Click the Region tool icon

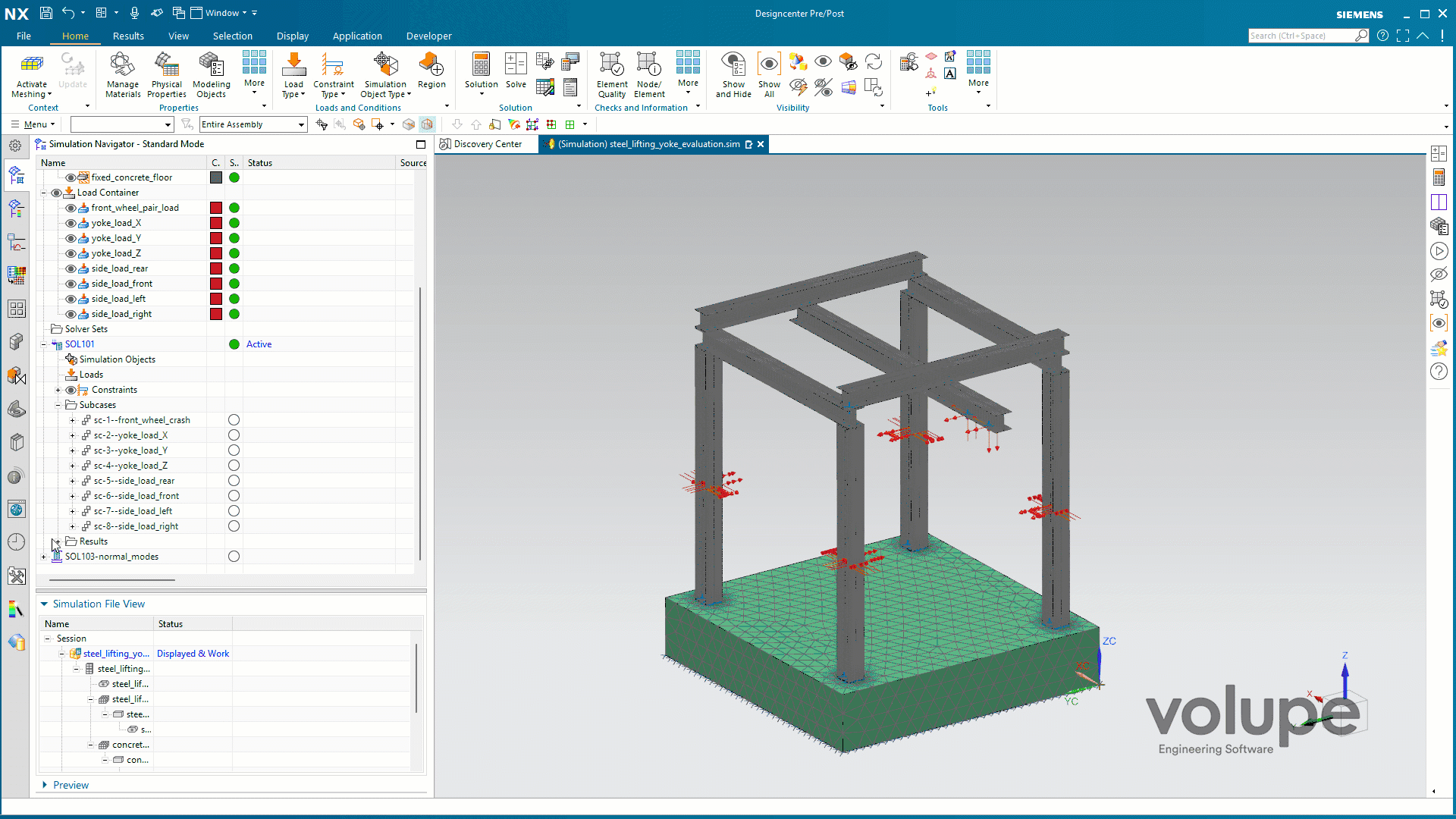(431, 64)
